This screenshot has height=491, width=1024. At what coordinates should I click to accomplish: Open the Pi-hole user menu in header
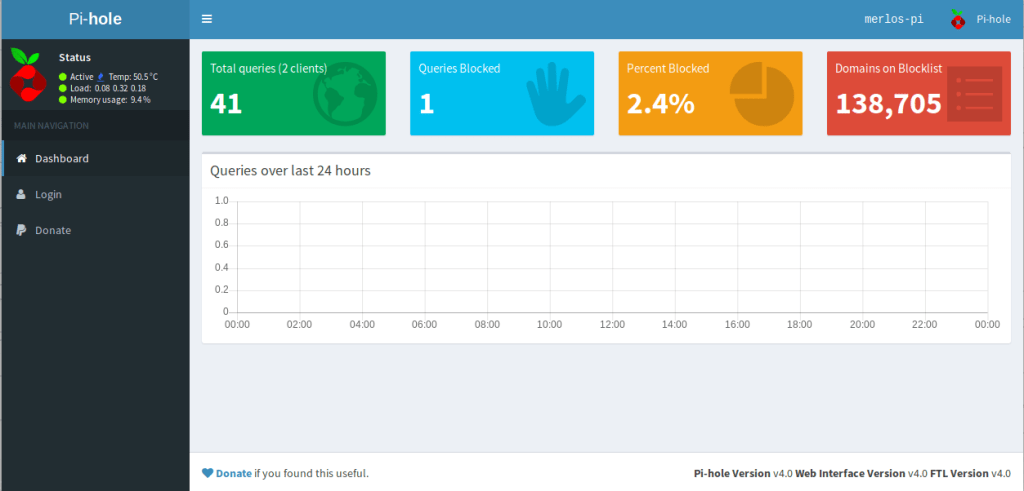981,20
